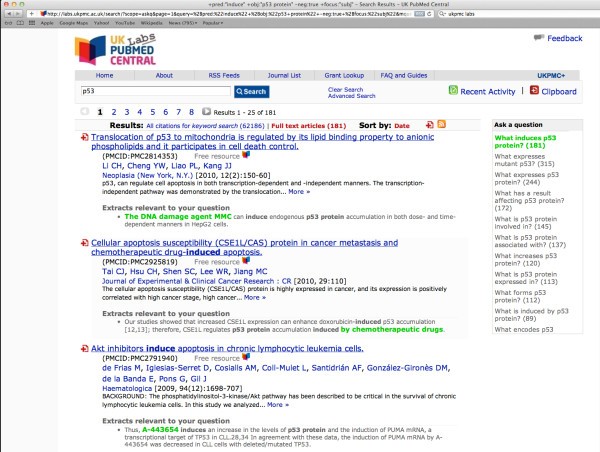Open the FAQ and Guides tab
The width and height of the screenshot is (600, 452).
[x=404, y=75]
